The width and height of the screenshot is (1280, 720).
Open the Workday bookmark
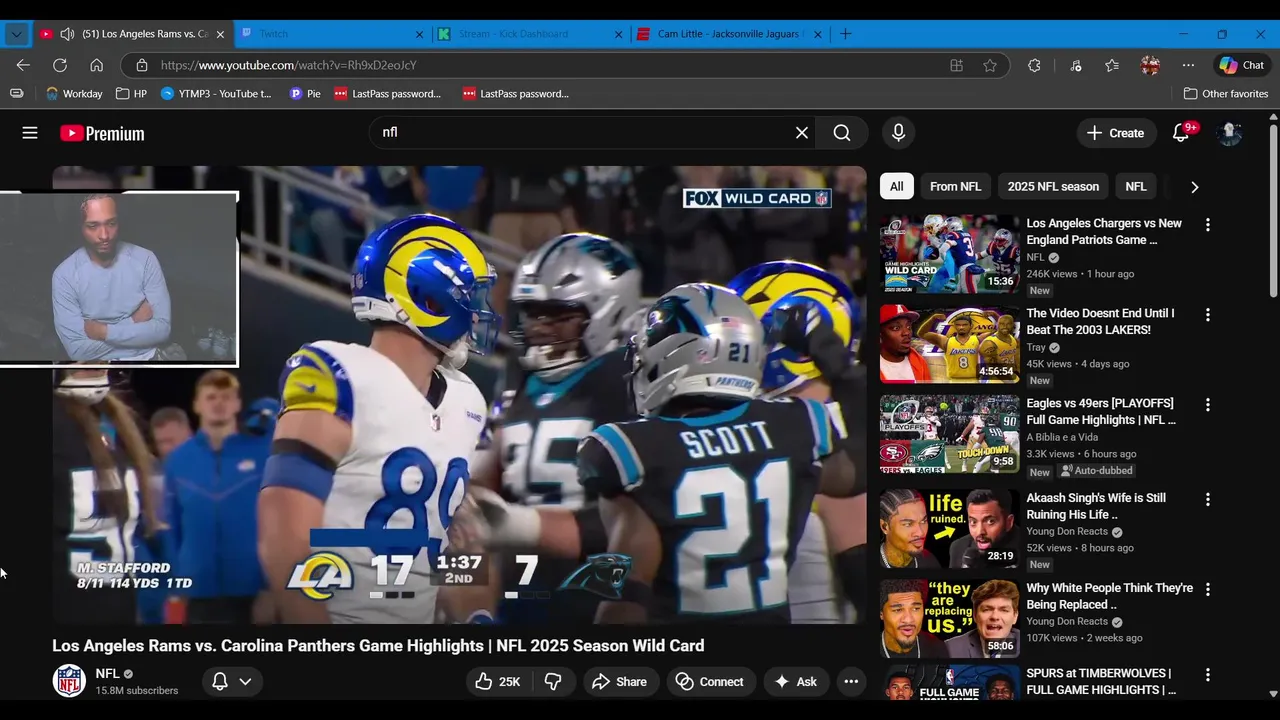pos(74,94)
